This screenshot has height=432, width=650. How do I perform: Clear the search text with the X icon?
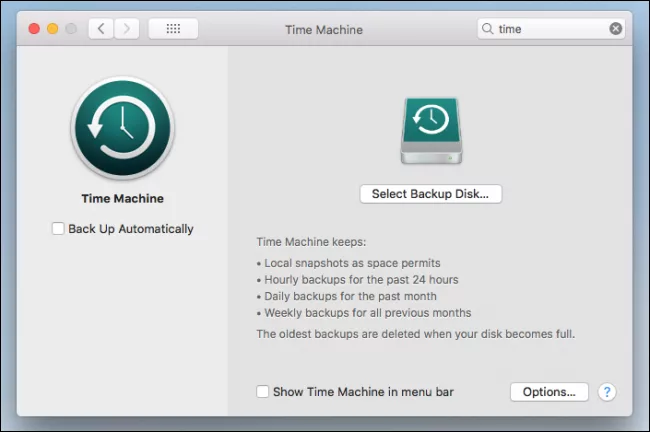616,29
